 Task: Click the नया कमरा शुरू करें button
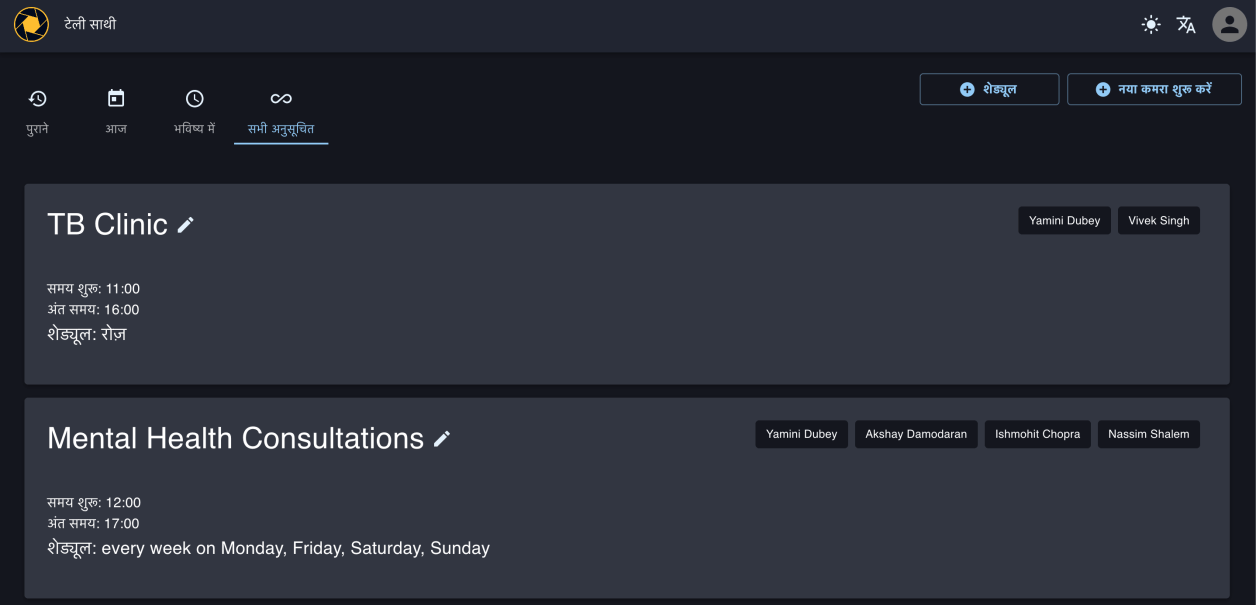click(1154, 89)
